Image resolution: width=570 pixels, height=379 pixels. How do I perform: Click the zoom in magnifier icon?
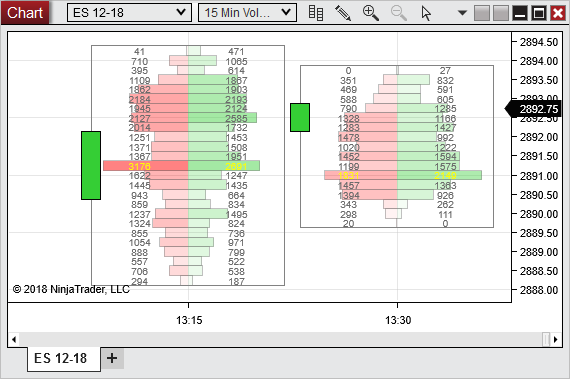[370, 13]
